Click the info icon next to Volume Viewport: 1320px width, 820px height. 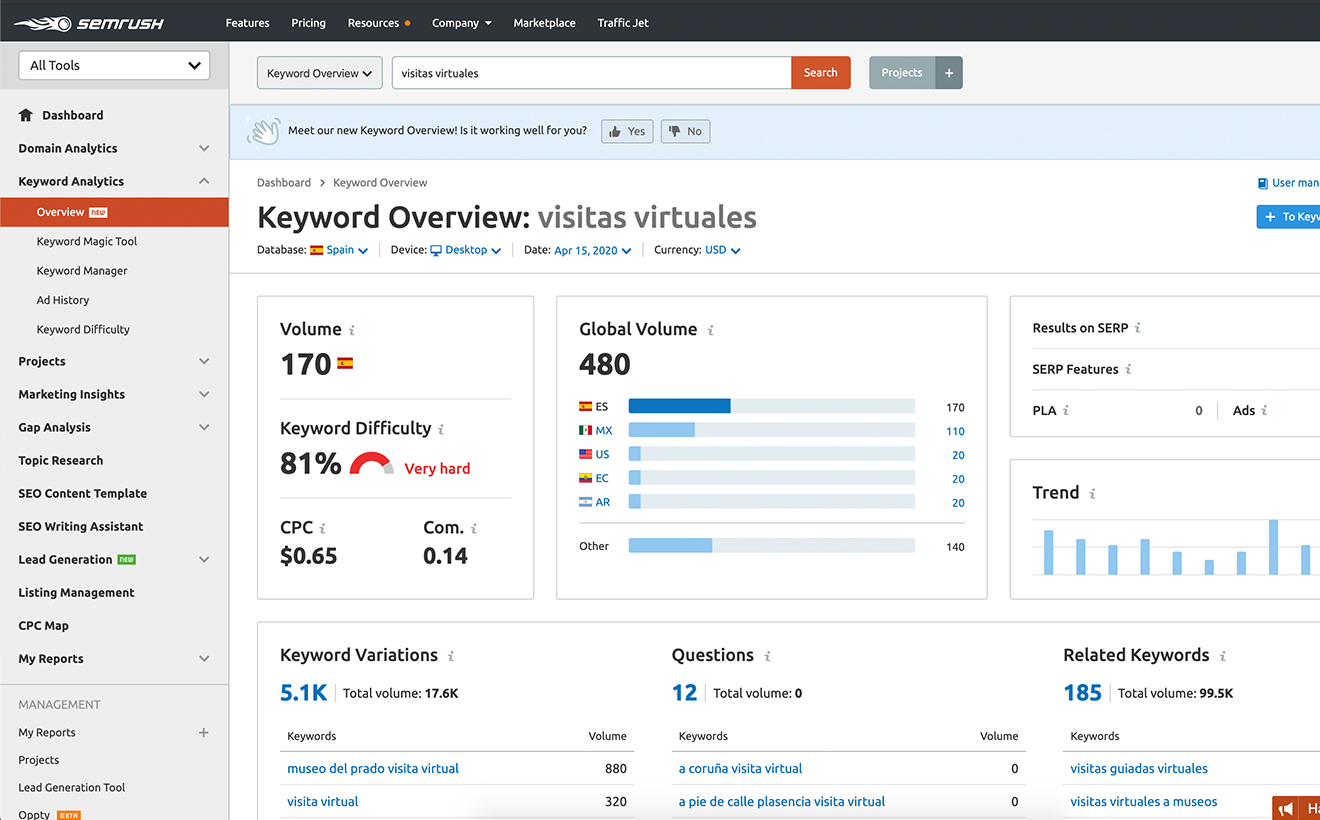352,330
